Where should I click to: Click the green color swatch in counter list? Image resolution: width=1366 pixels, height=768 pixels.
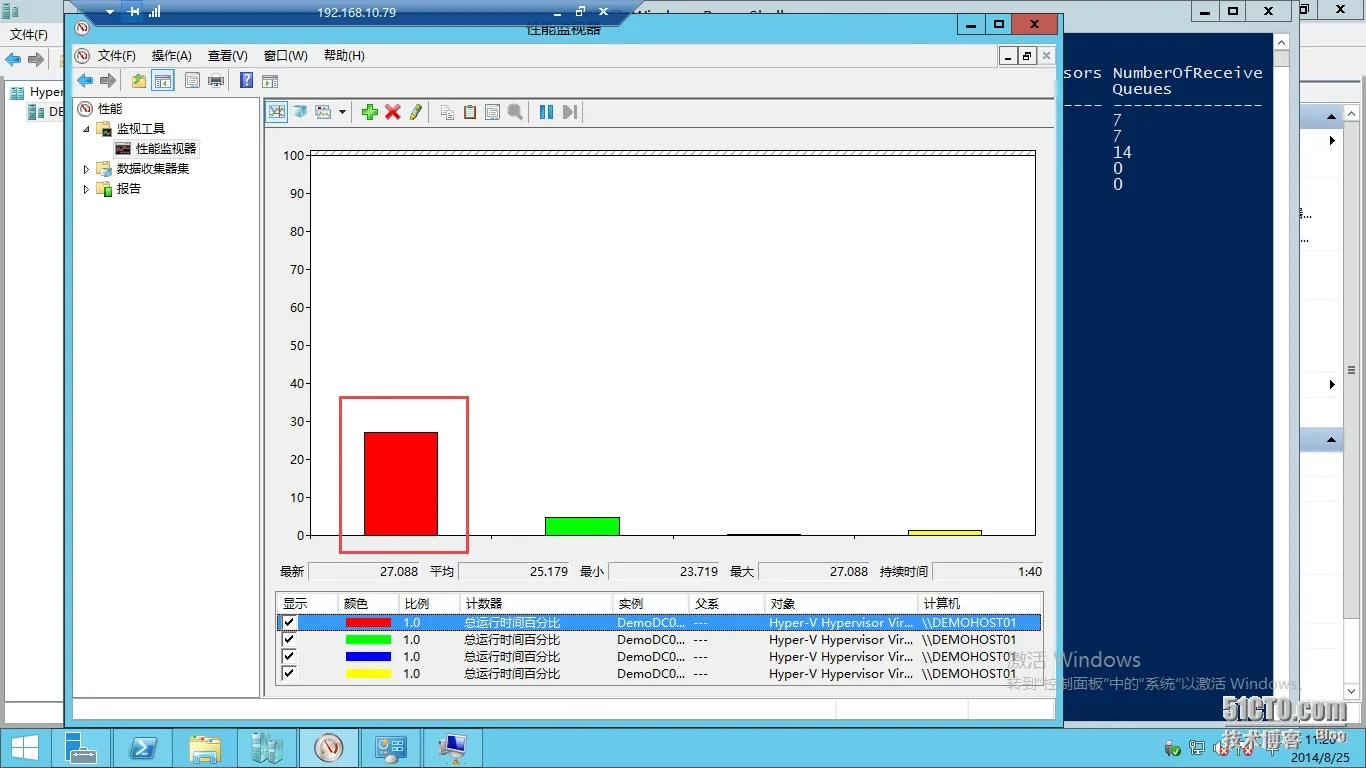[x=368, y=639]
